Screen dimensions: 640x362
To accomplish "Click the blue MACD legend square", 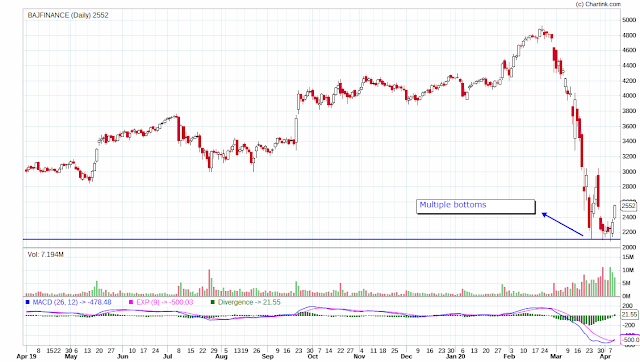I will pyautogui.click(x=28, y=302).
